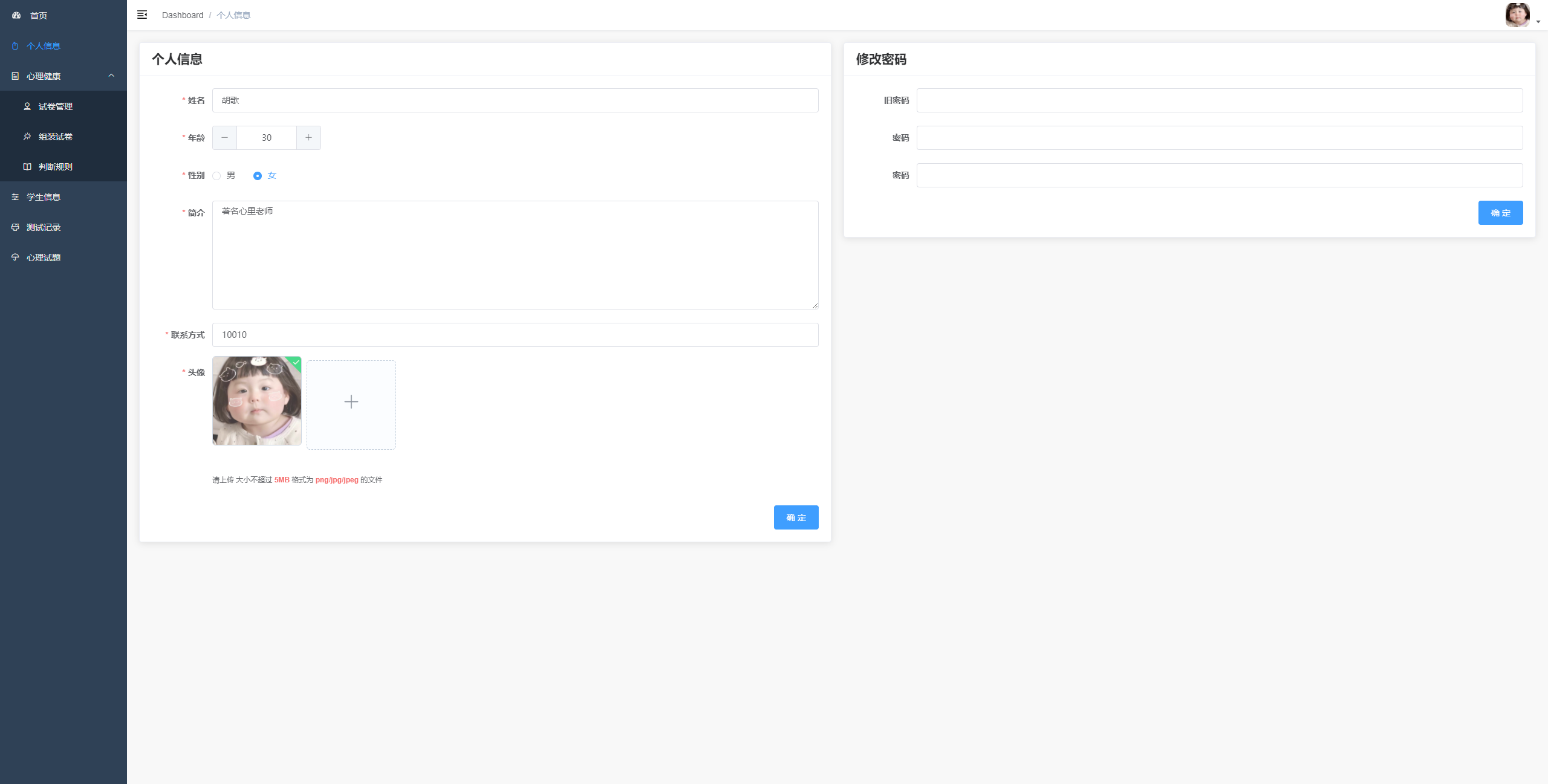Screen dimensions: 1548x784
Task: Click the 个人信息 breadcrumb text
Action: click(x=233, y=15)
